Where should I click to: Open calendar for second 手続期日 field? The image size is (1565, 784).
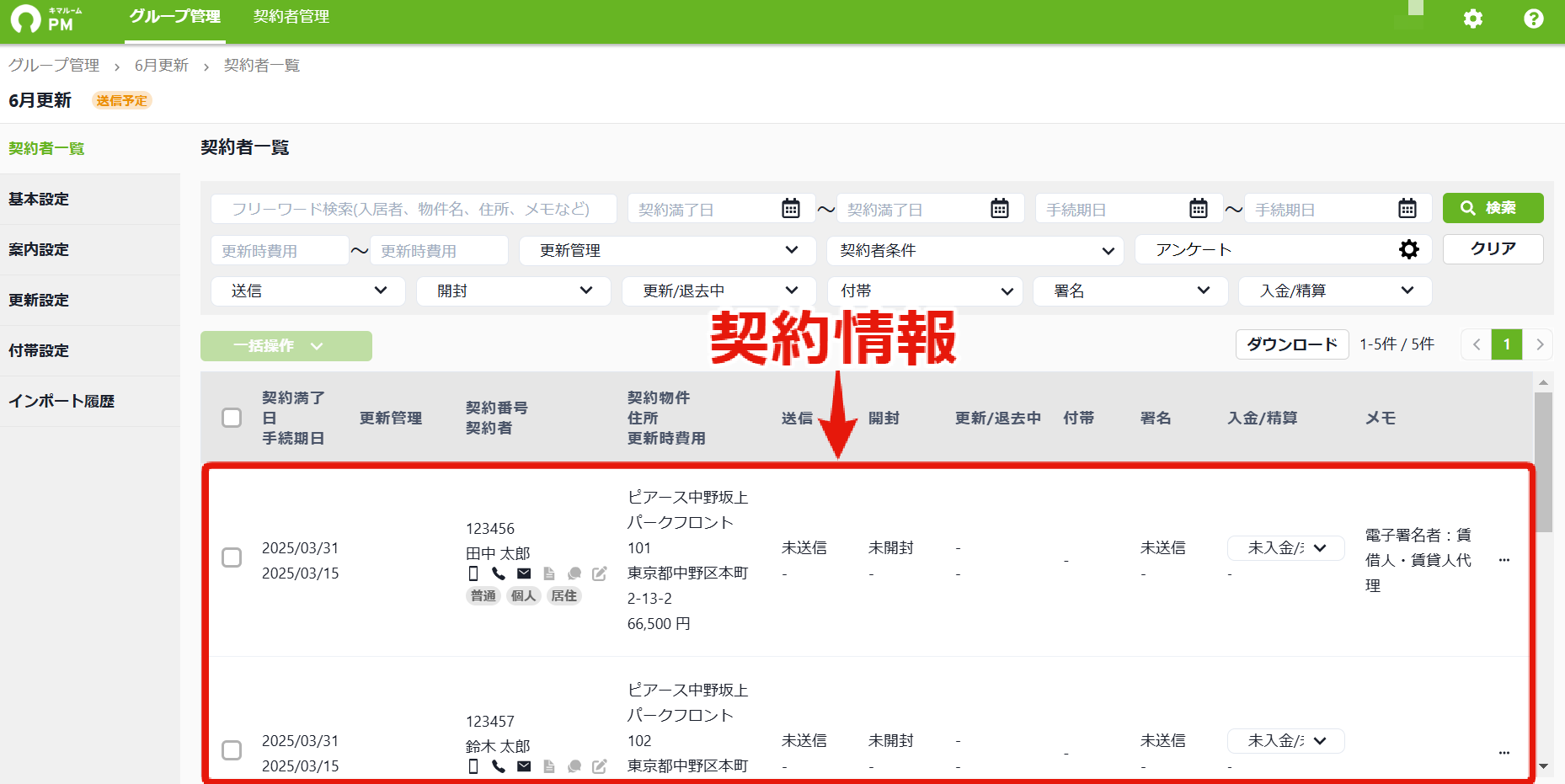tap(1407, 209)
